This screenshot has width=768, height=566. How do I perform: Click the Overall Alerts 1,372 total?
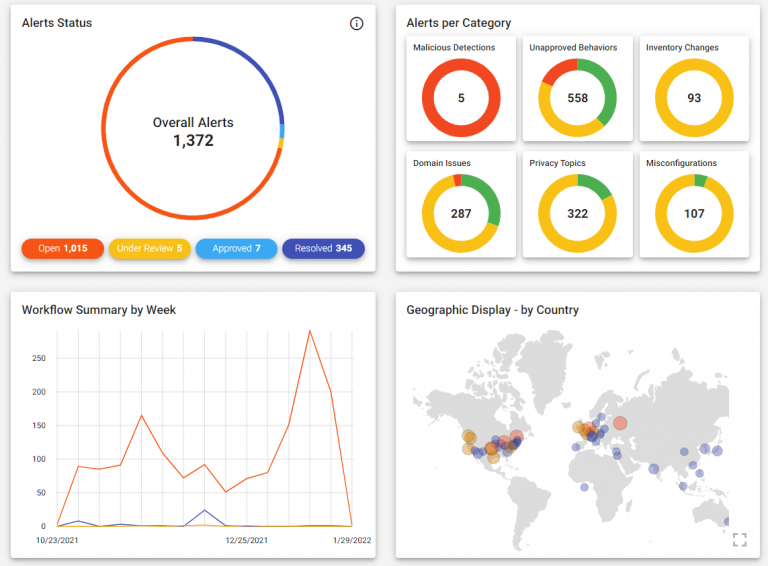tap(193, 132)
